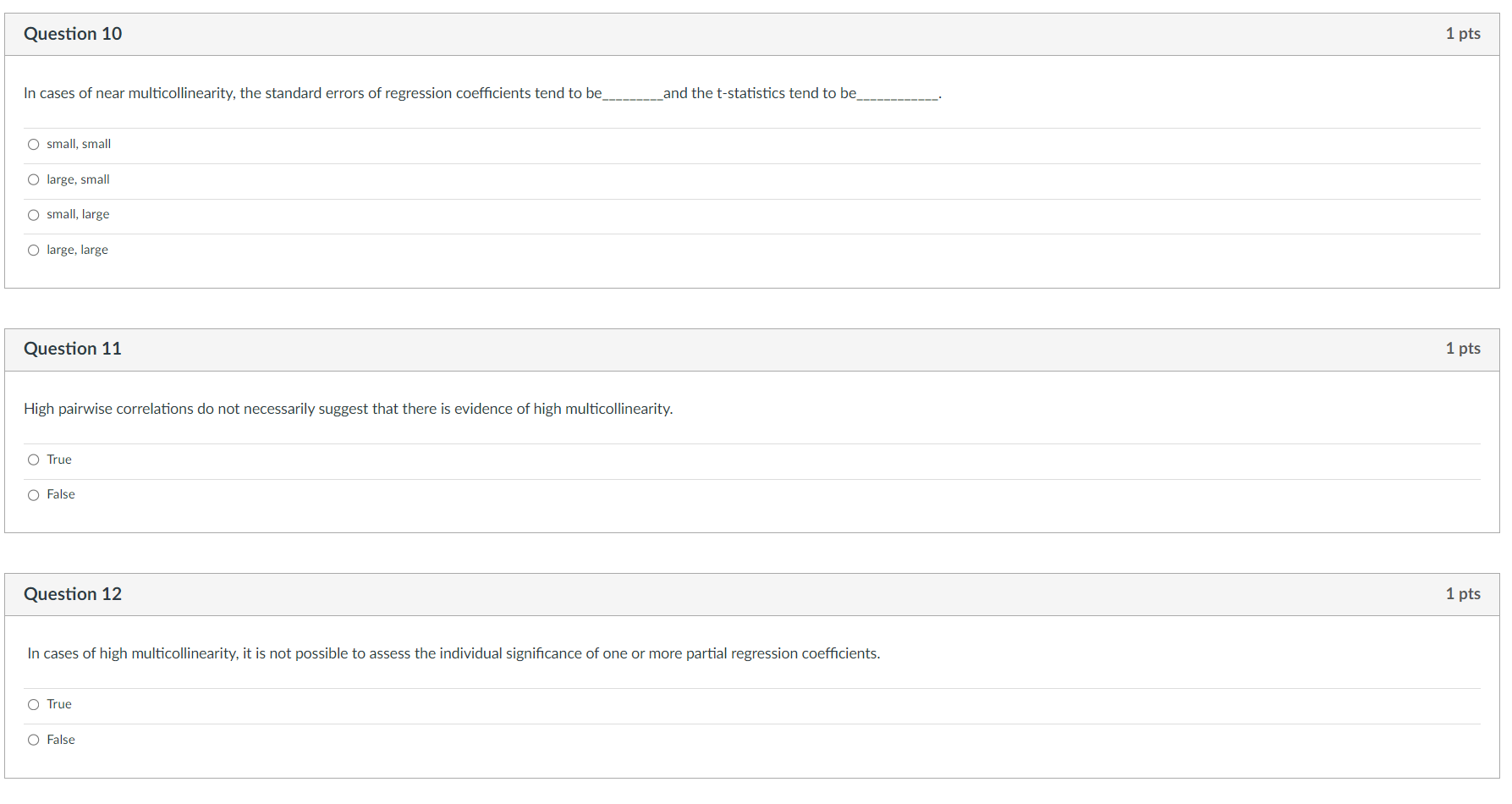Click the Question 10 header
The height and width of the screenshot is (804, 1512).
tap(73, 34)
